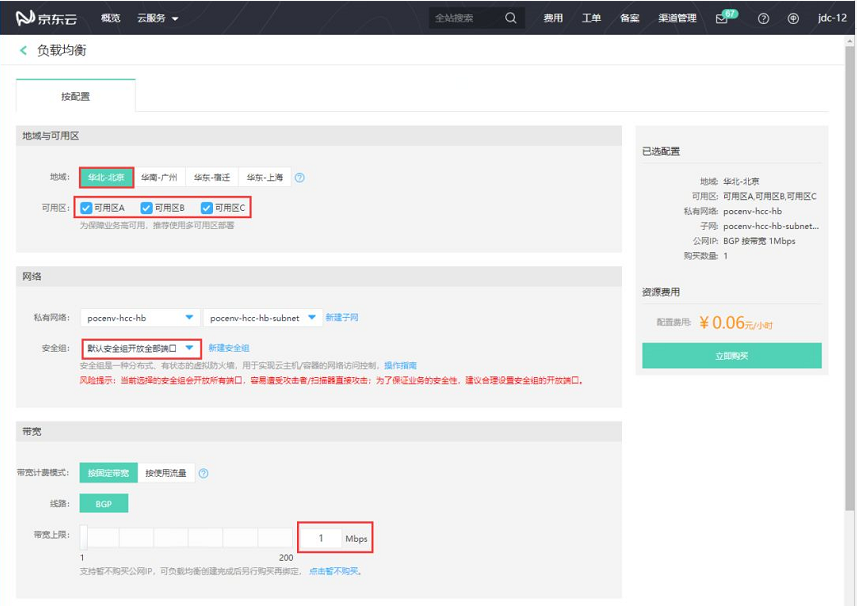Click the bandwidth Mbps value field
Screen dimensions: 857x606
click(321, 538)
